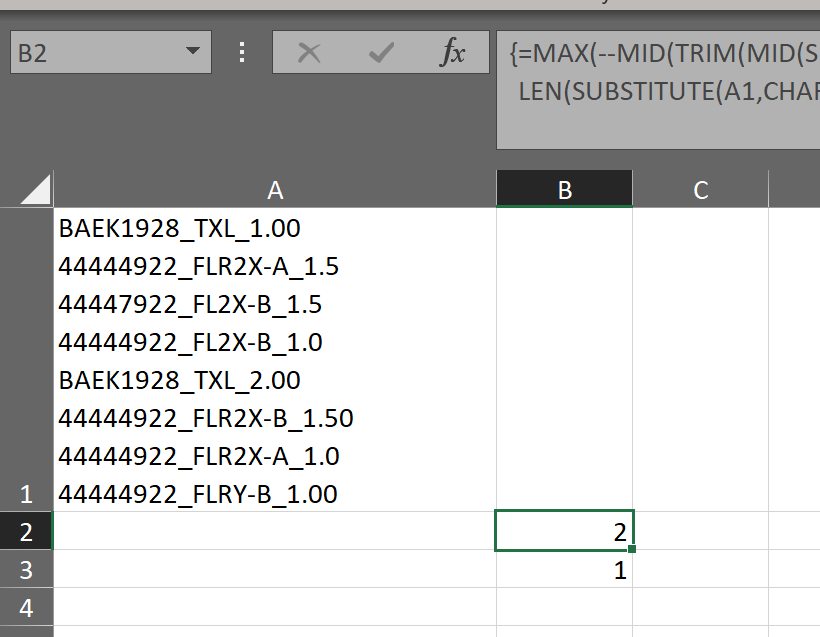This screenshot has width=820, height=637.
Task: Click cell text 44444922_FLR2X-A_1.0
Action: pyautogui.click(x=198, y=457)
